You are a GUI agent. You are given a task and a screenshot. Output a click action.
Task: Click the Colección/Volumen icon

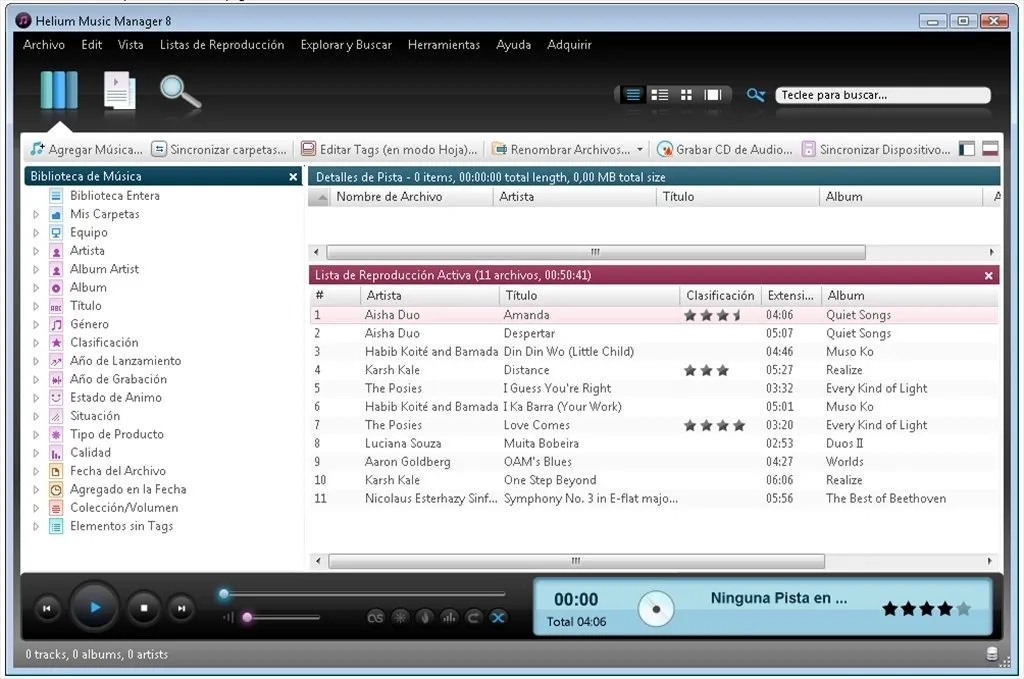pyautogui.click(x=56, y=508)
